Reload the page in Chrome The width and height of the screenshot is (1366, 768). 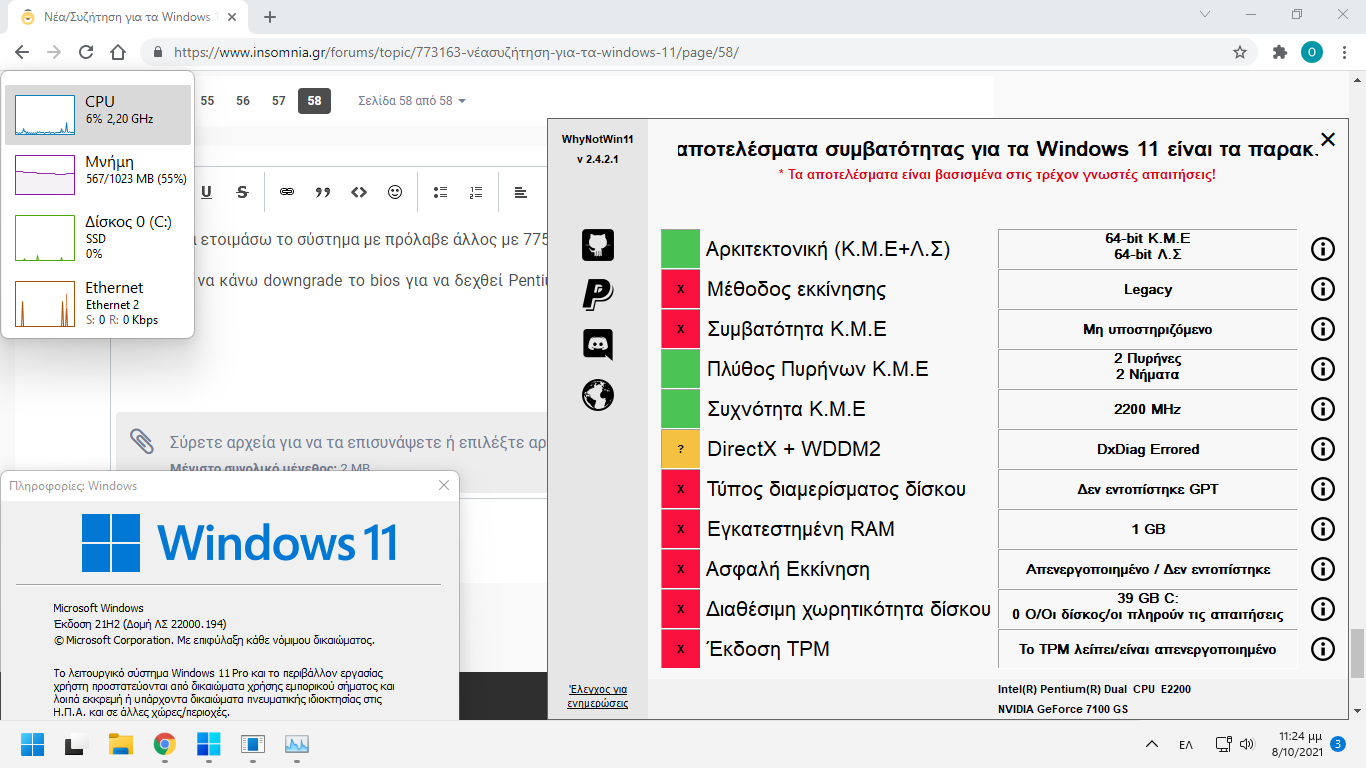point(86,52)
